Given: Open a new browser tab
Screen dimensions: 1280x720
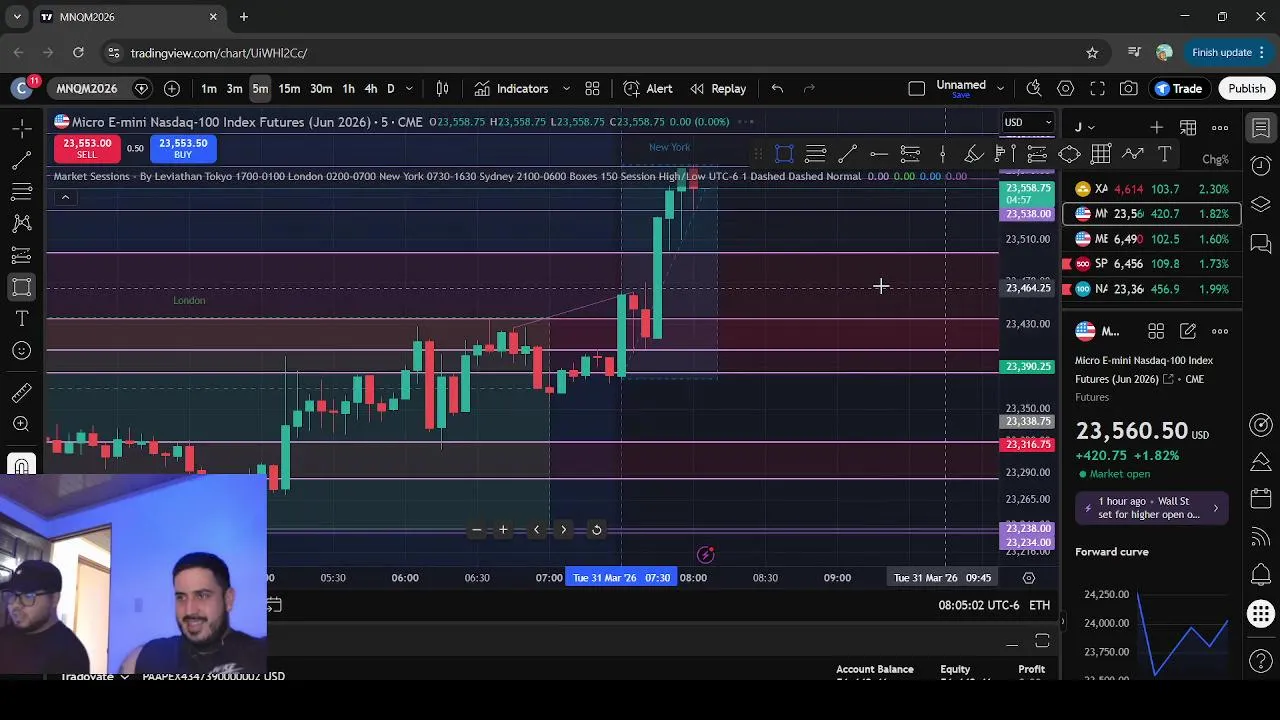Looking at the screenshot, I should point(244,17).
